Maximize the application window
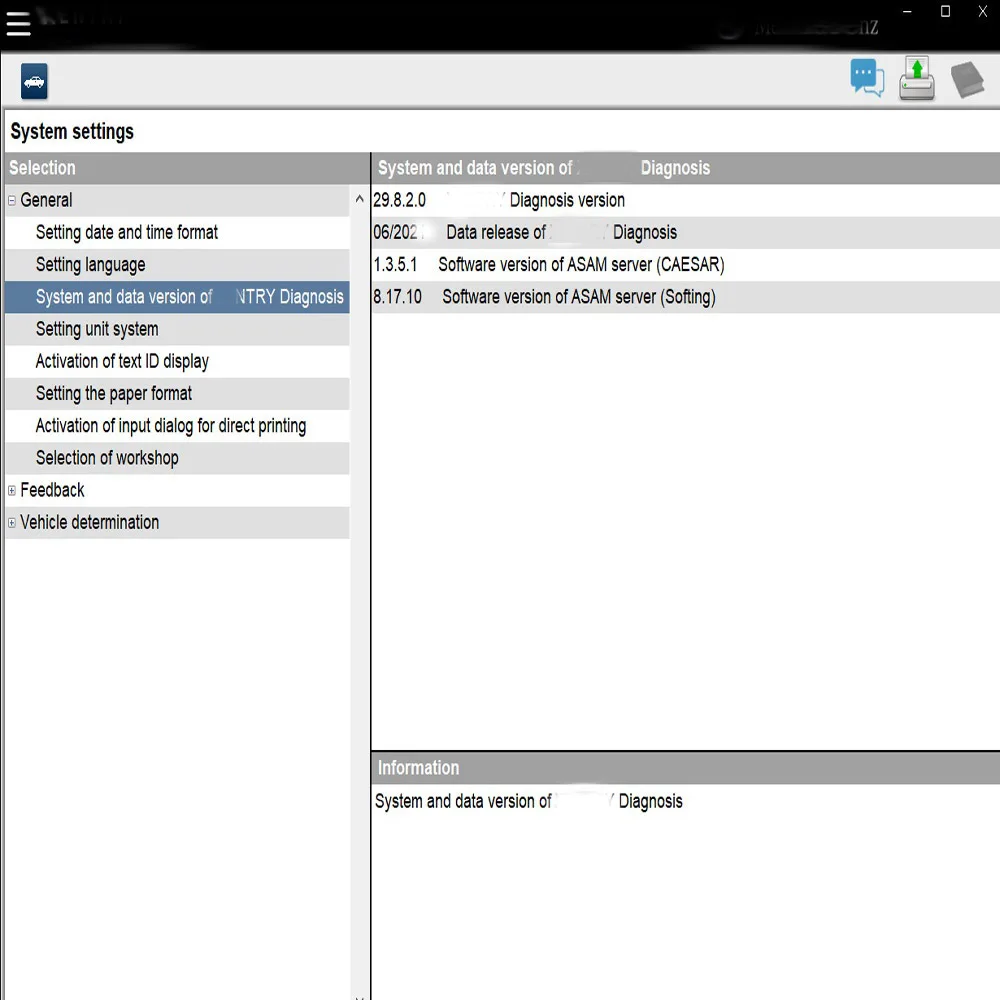 (945, 11)
